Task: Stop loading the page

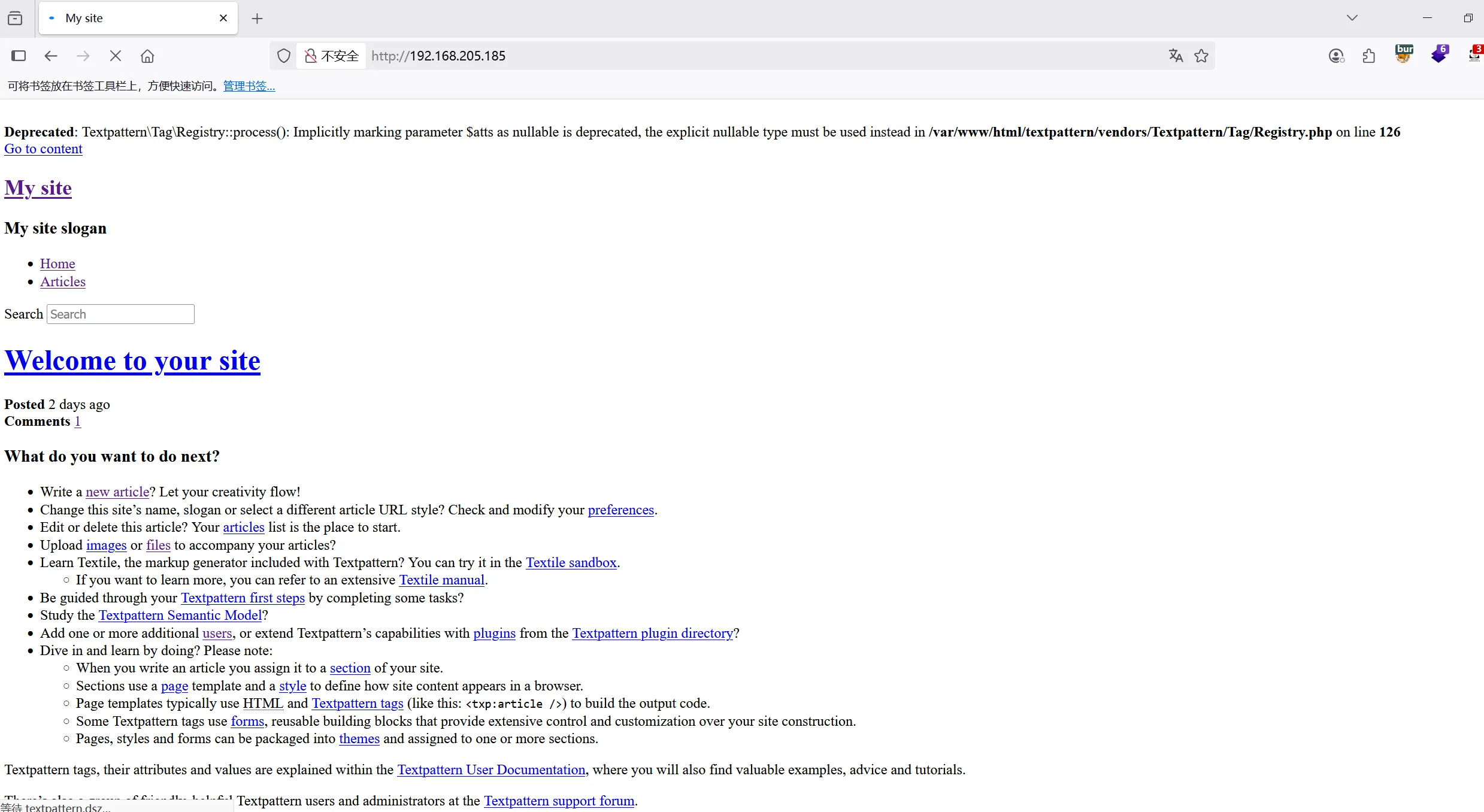Action: (x=116, y=56)
